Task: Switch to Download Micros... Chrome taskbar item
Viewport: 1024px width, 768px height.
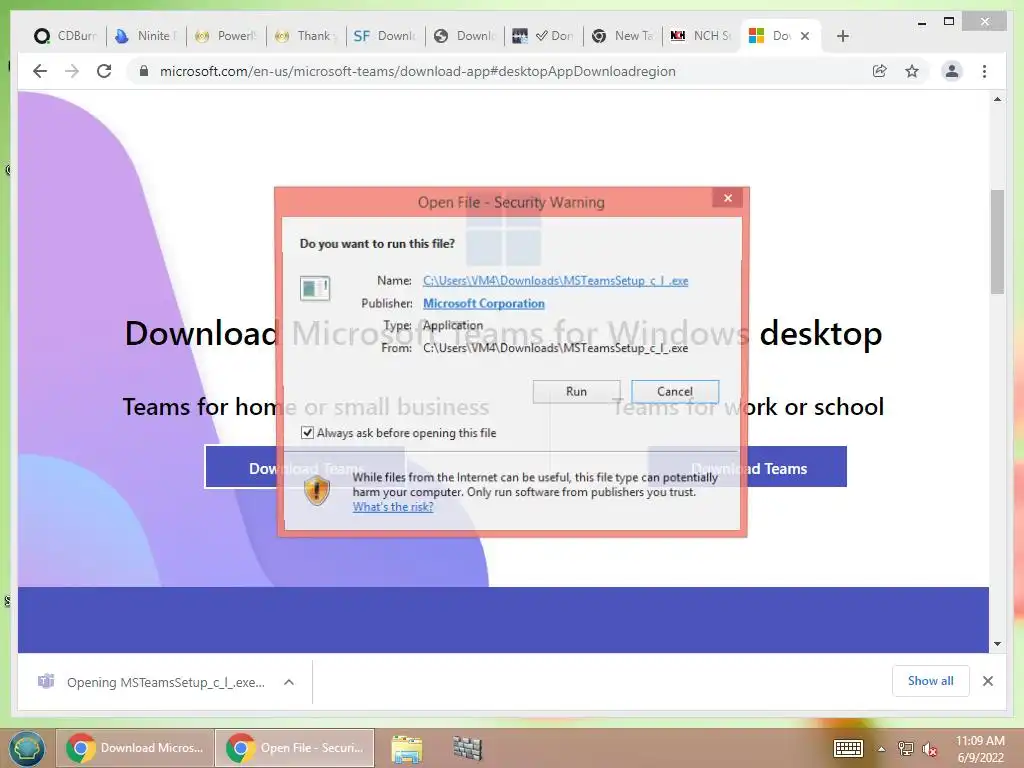Action: click(x=135, y=748)
